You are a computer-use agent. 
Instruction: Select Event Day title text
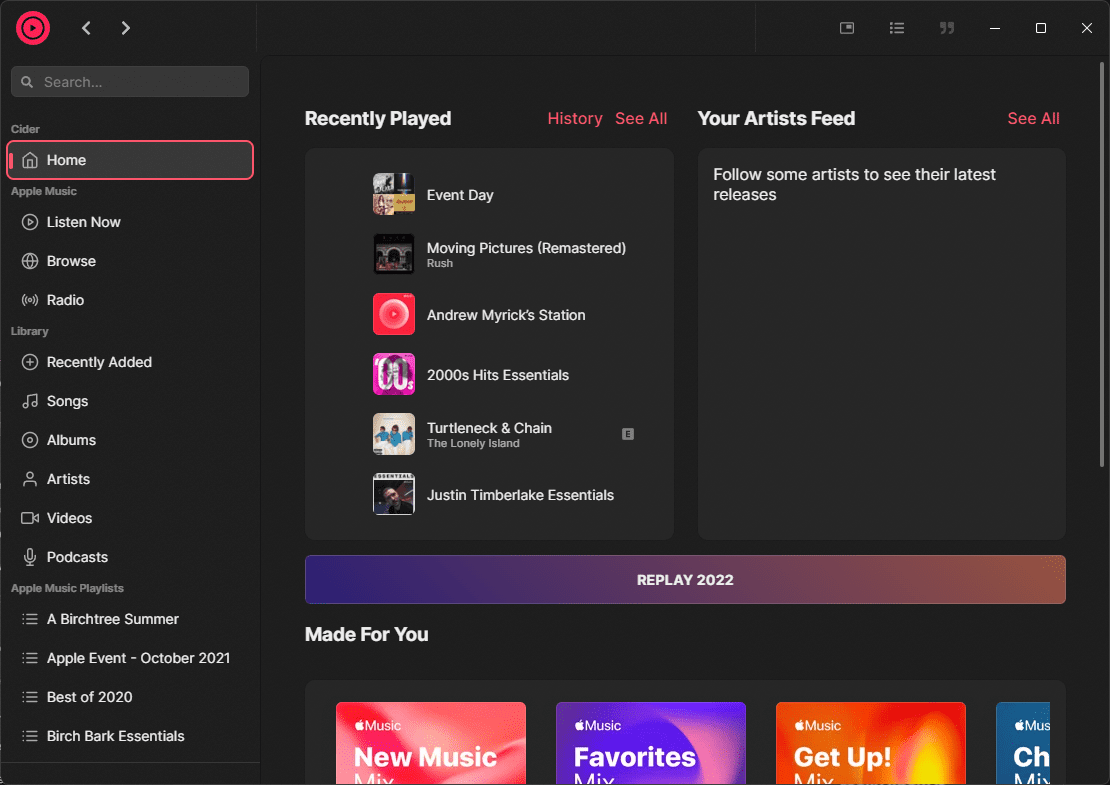460,195
